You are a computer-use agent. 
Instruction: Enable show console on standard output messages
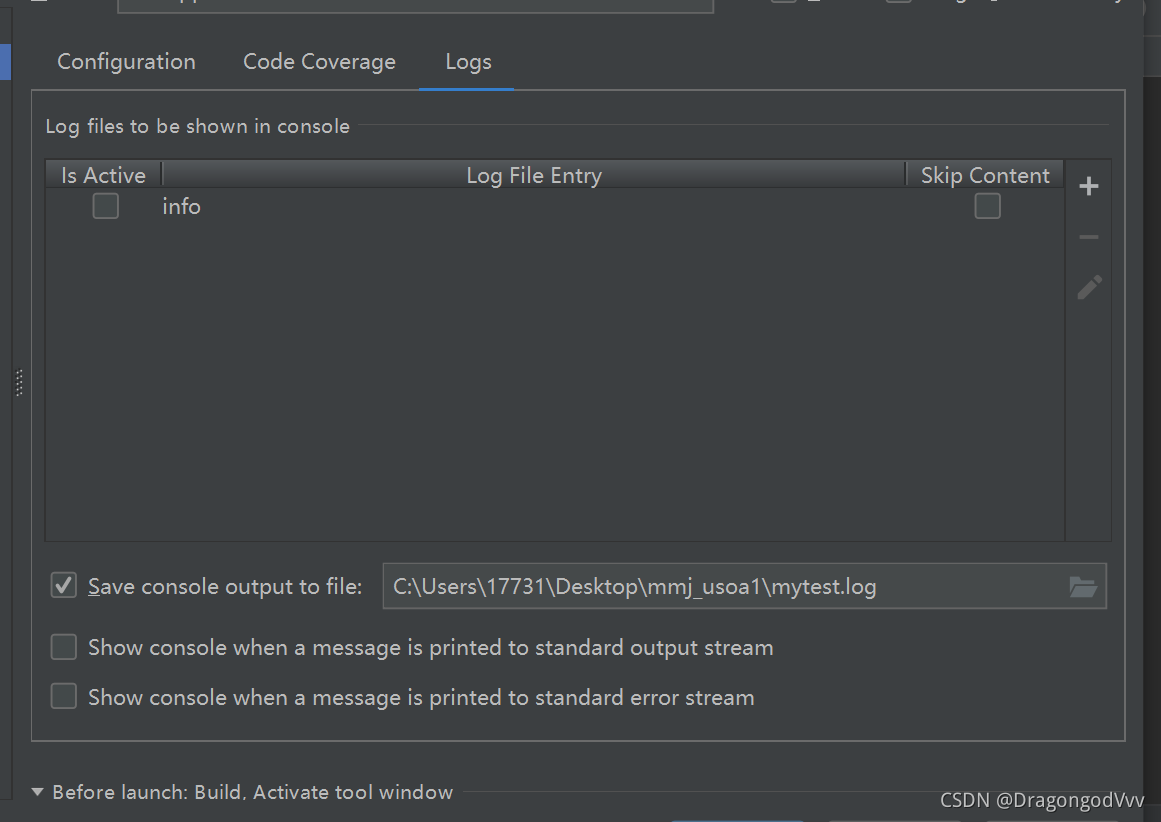63,647
